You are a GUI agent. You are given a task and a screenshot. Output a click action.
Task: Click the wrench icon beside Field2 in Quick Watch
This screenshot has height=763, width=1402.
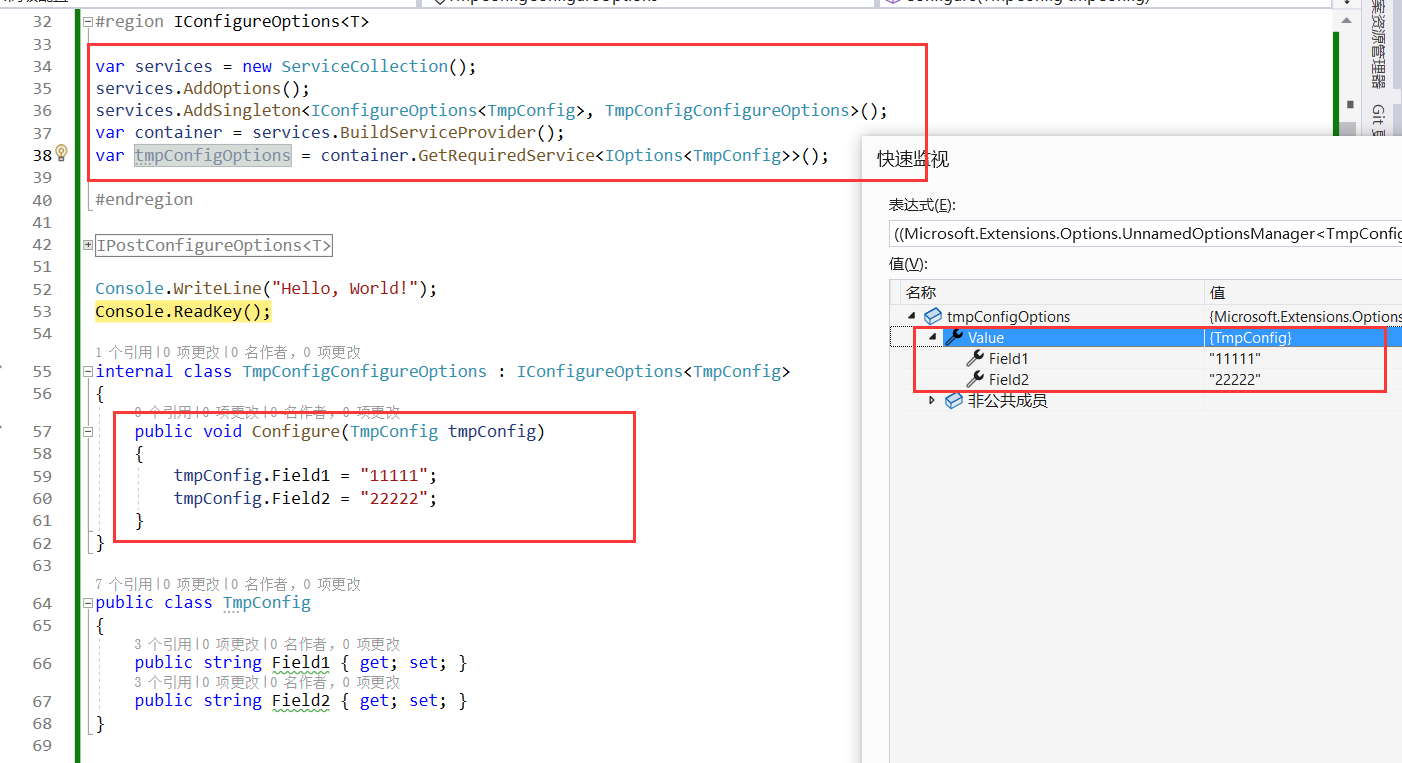(x=975, y=379)
